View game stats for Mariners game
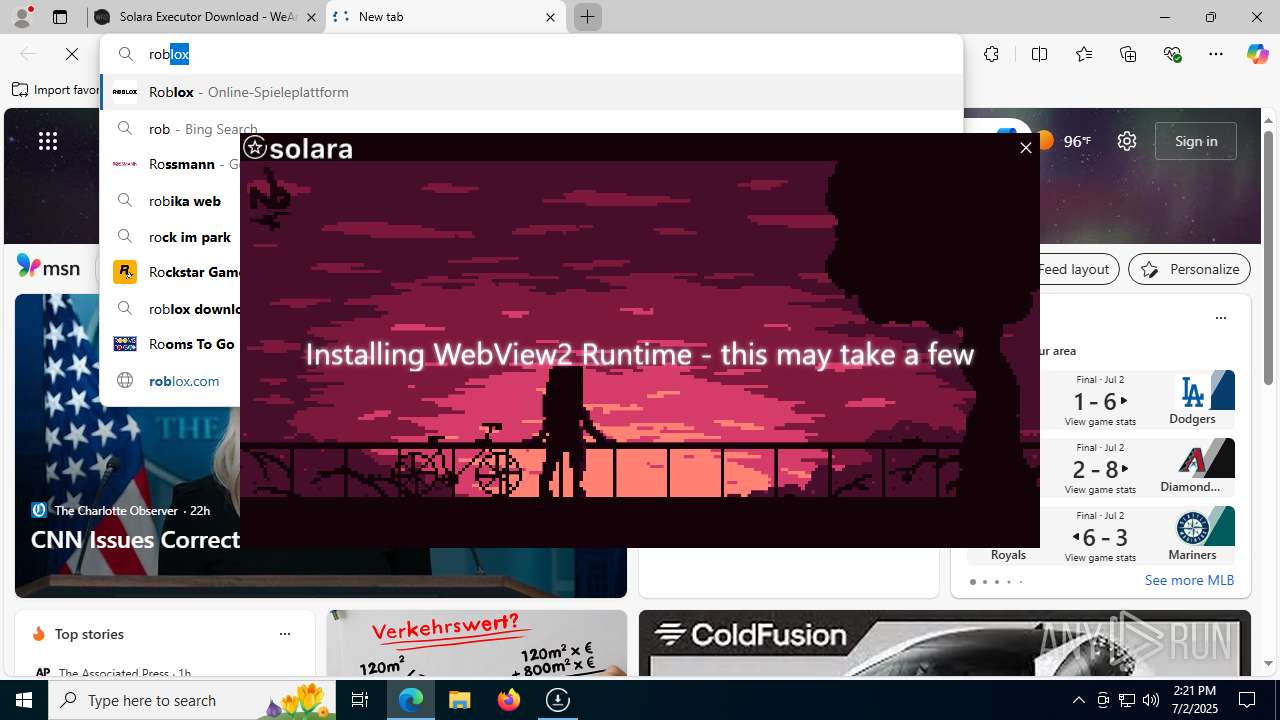1280x720 pixels. pyautogui.click(x=1100, y=558)
